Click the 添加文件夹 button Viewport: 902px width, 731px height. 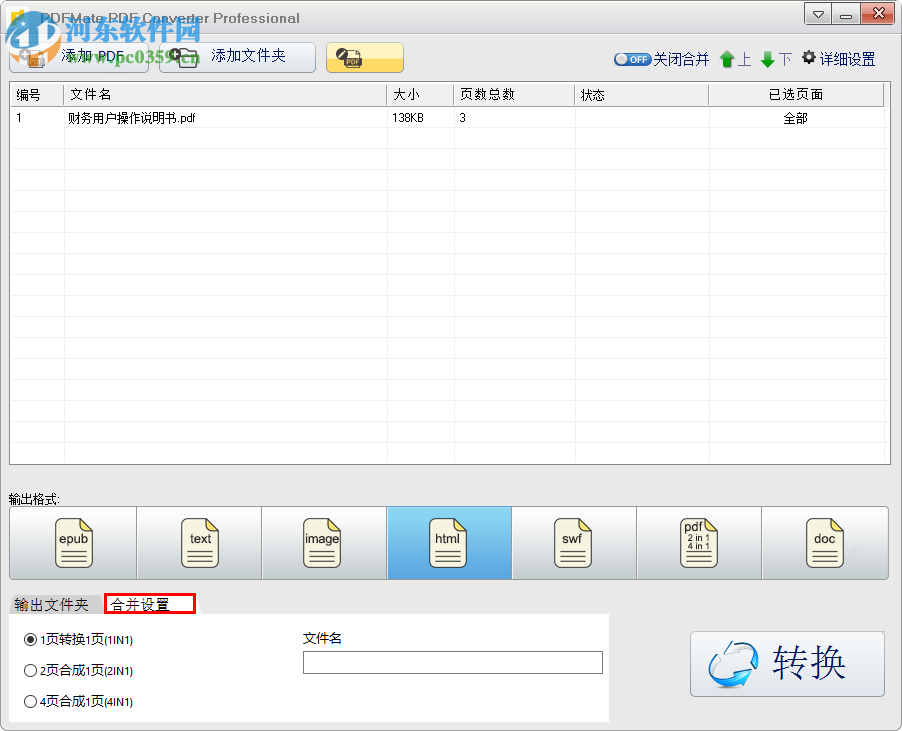[236, 58]
